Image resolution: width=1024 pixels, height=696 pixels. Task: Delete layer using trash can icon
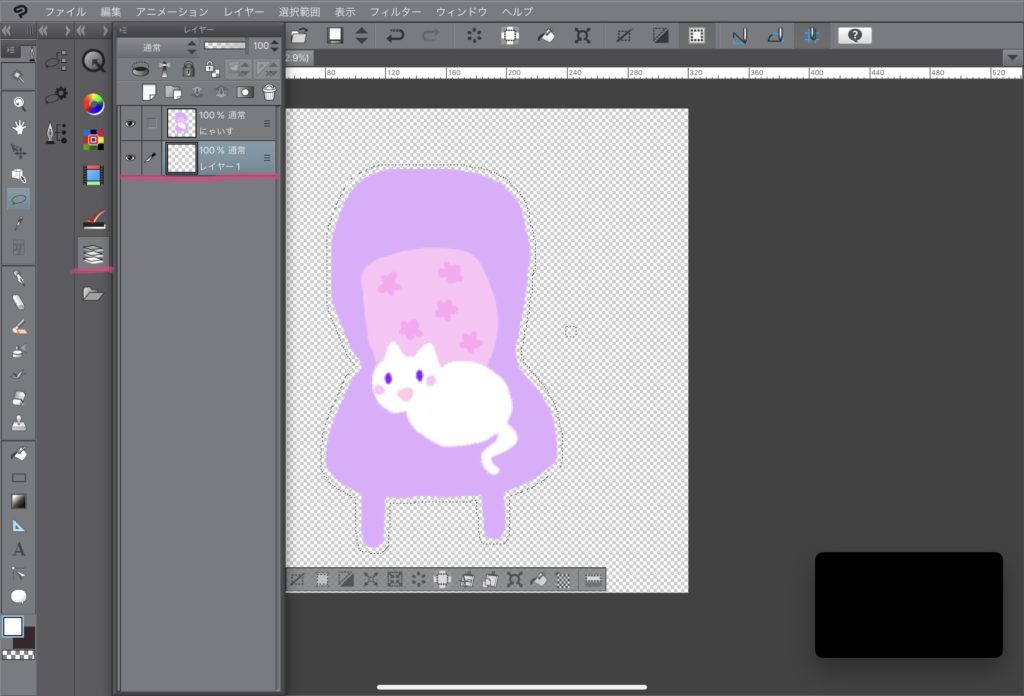269,92
